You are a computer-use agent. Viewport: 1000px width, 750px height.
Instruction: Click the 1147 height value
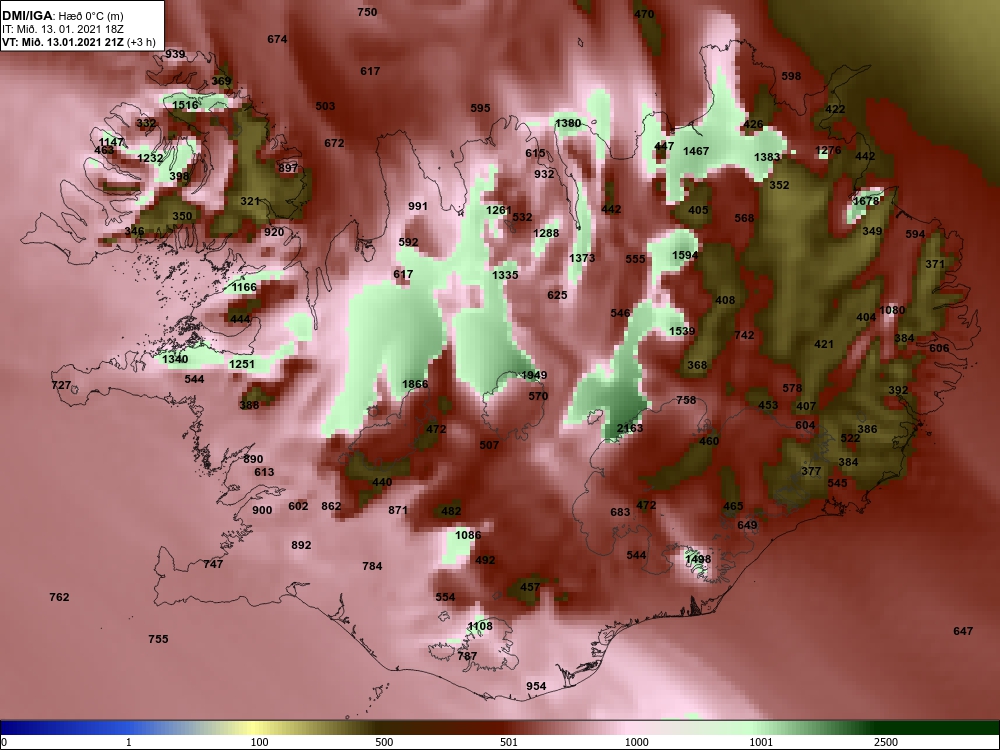[x=112, y=142]
